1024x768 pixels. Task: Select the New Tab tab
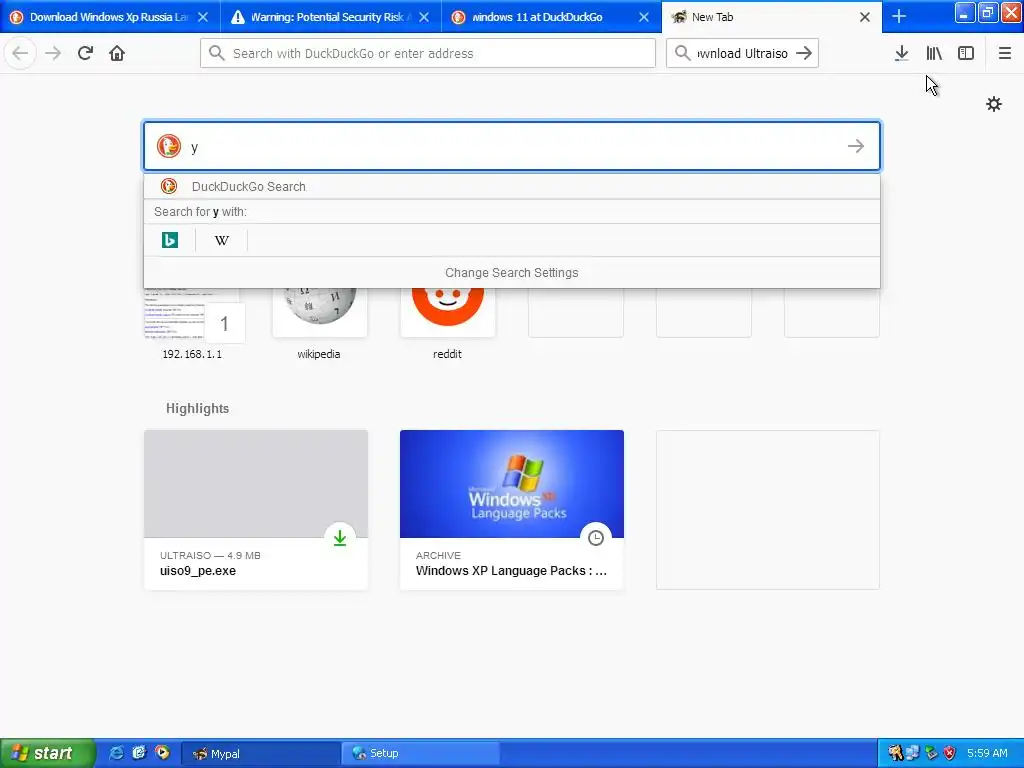pos(772,17)
